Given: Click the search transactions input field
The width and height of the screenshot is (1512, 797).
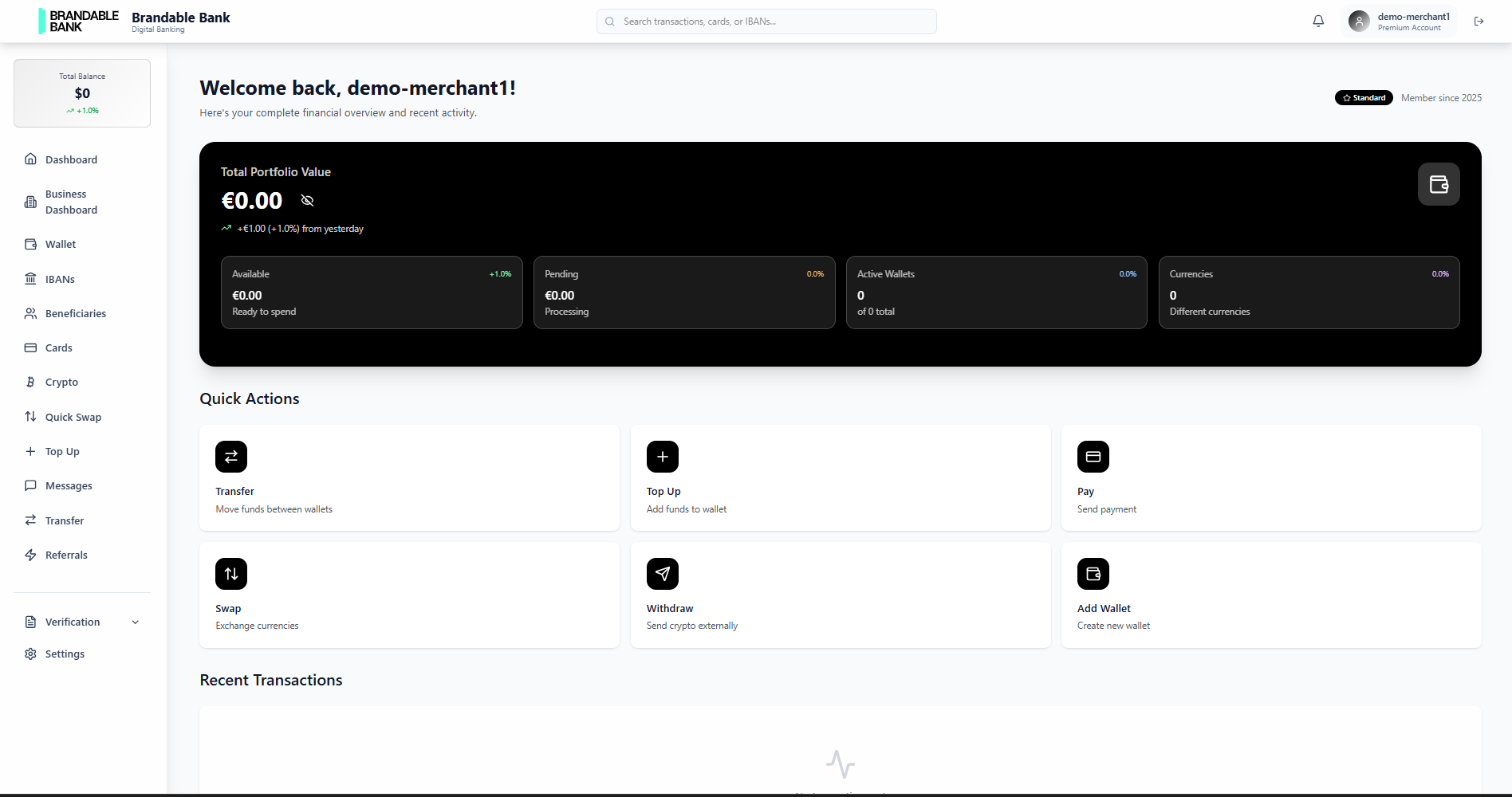Looking at the screenshot, I should click(766, 21).
